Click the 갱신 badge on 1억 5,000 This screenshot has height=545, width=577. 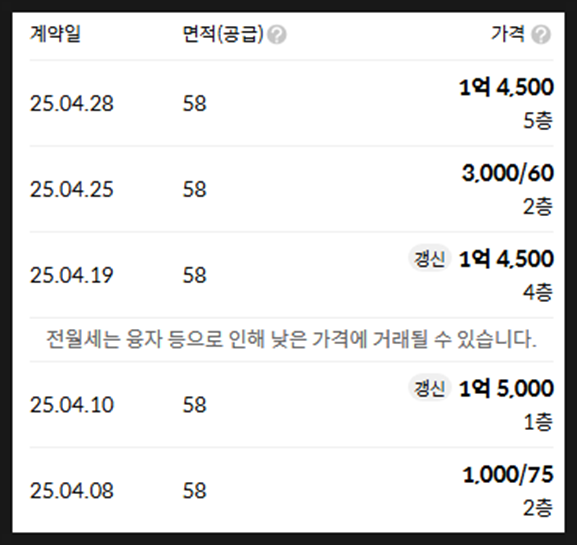(429, 388)
